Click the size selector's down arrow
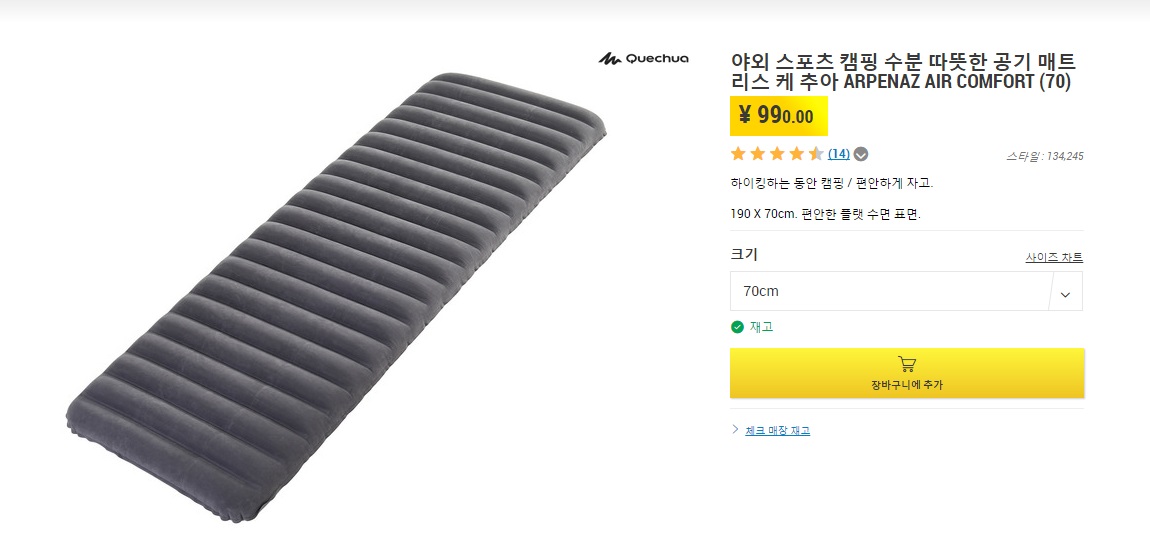 click(1065, 292)
